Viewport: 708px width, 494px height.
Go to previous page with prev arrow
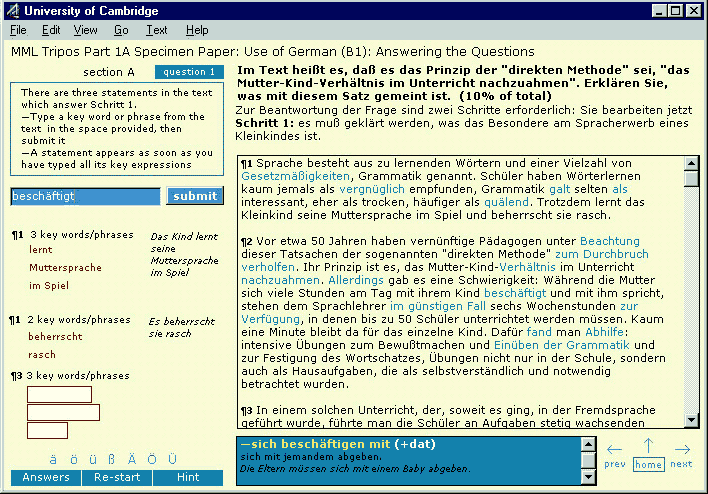615,449
